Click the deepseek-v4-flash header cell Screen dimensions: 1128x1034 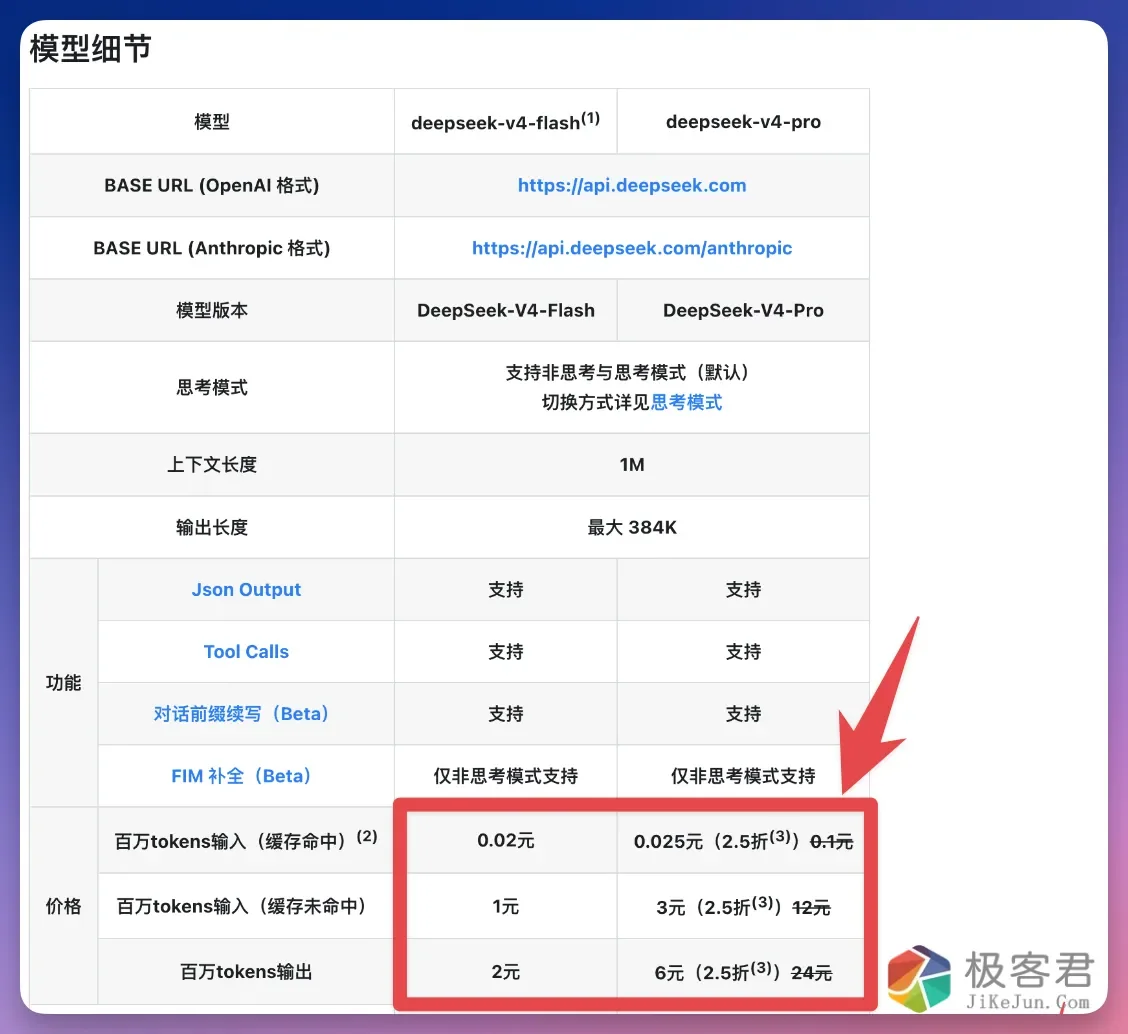pyautogui.click(x=506, y=122)
